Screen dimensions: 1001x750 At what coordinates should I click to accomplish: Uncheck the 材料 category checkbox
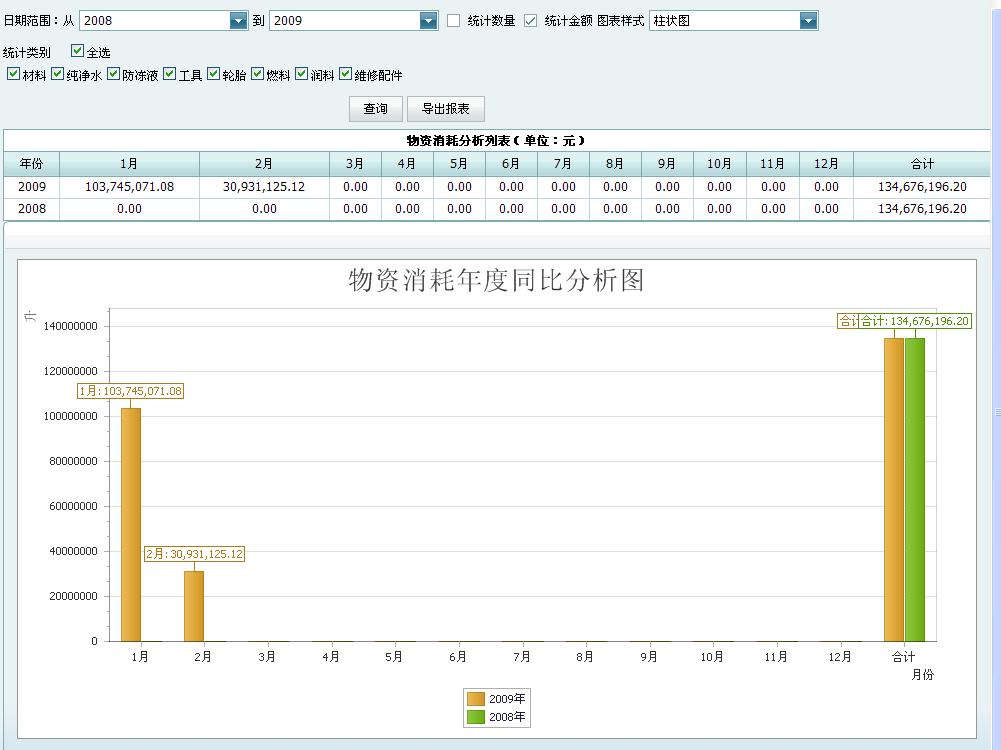coord(13,74)
